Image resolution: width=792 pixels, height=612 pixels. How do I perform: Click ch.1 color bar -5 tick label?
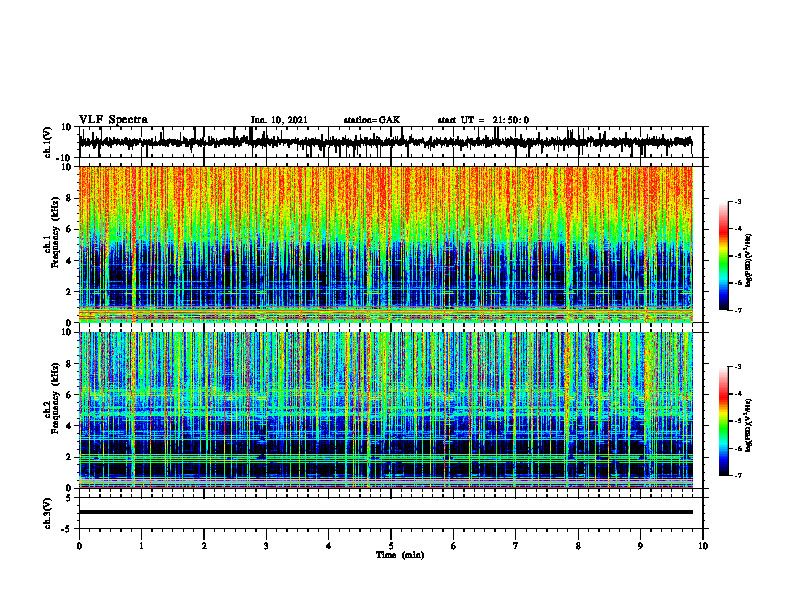point(738,256)
